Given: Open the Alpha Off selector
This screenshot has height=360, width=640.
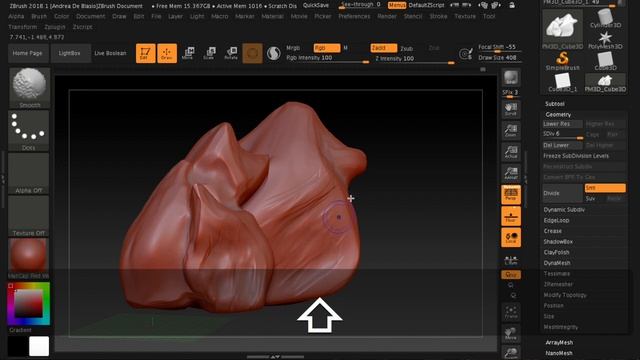Looking at the screenshot, I should 29,173.
